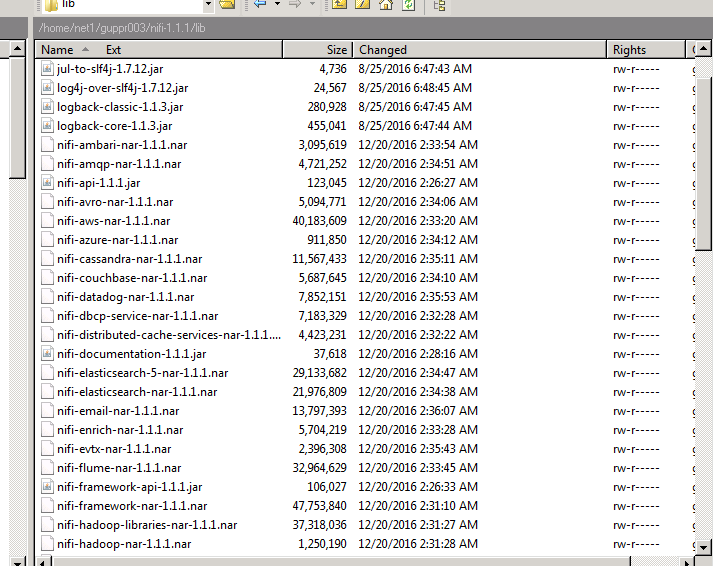
Task: Click the date 8/25/2016 6:48:45 AM
Action: click(415, 88)
